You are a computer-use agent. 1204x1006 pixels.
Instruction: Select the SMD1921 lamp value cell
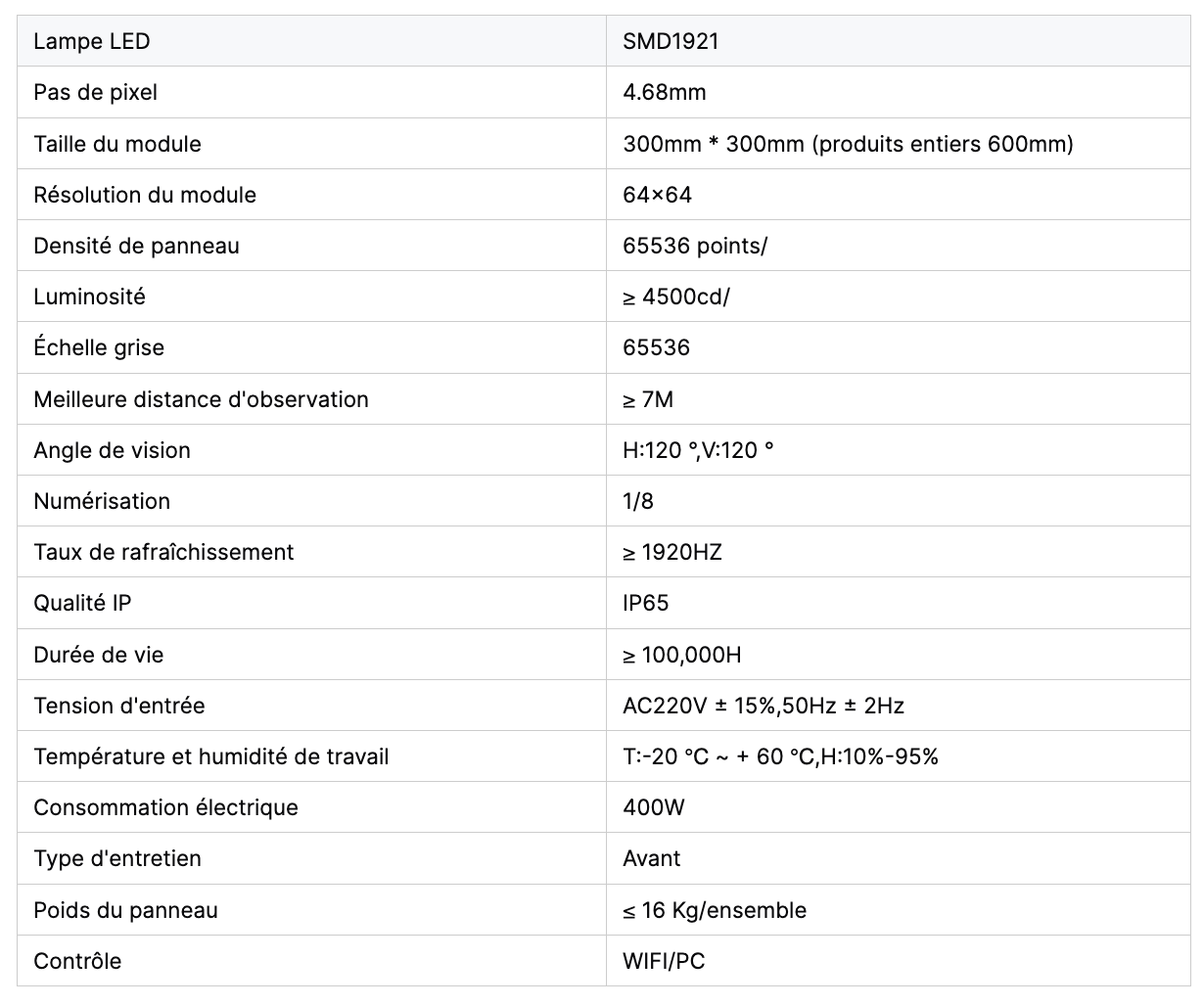click(898, 41)
